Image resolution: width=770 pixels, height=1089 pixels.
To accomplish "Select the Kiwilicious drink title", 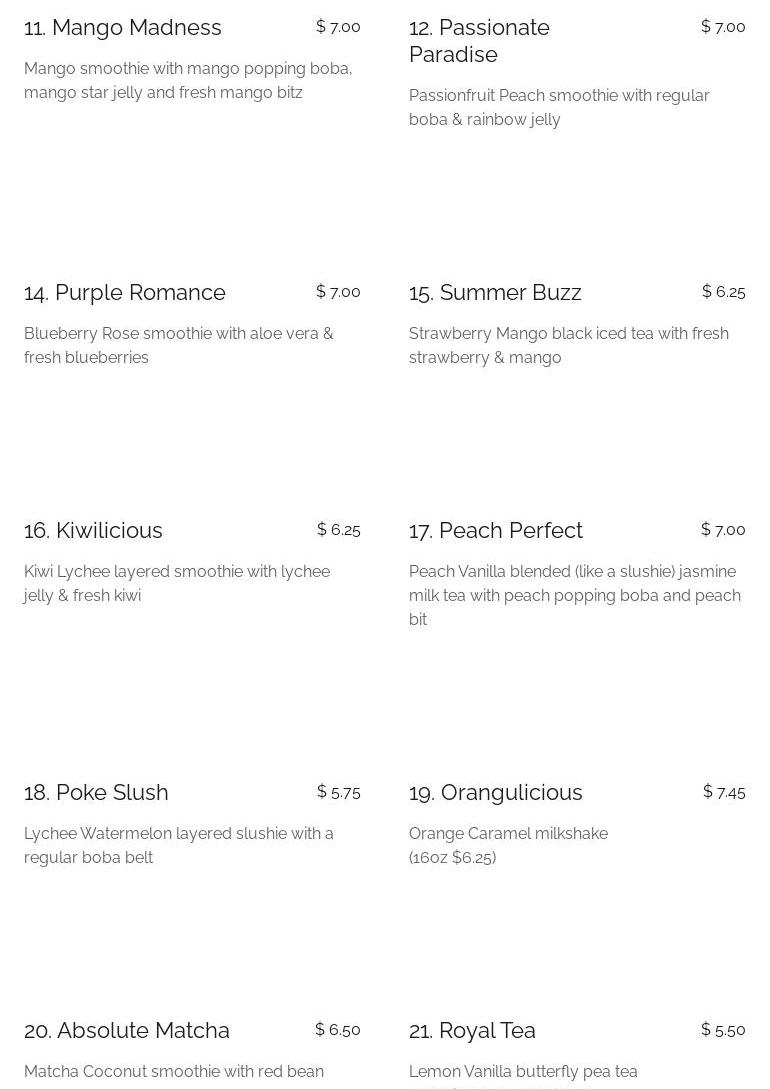I will (x=93, y=531).
